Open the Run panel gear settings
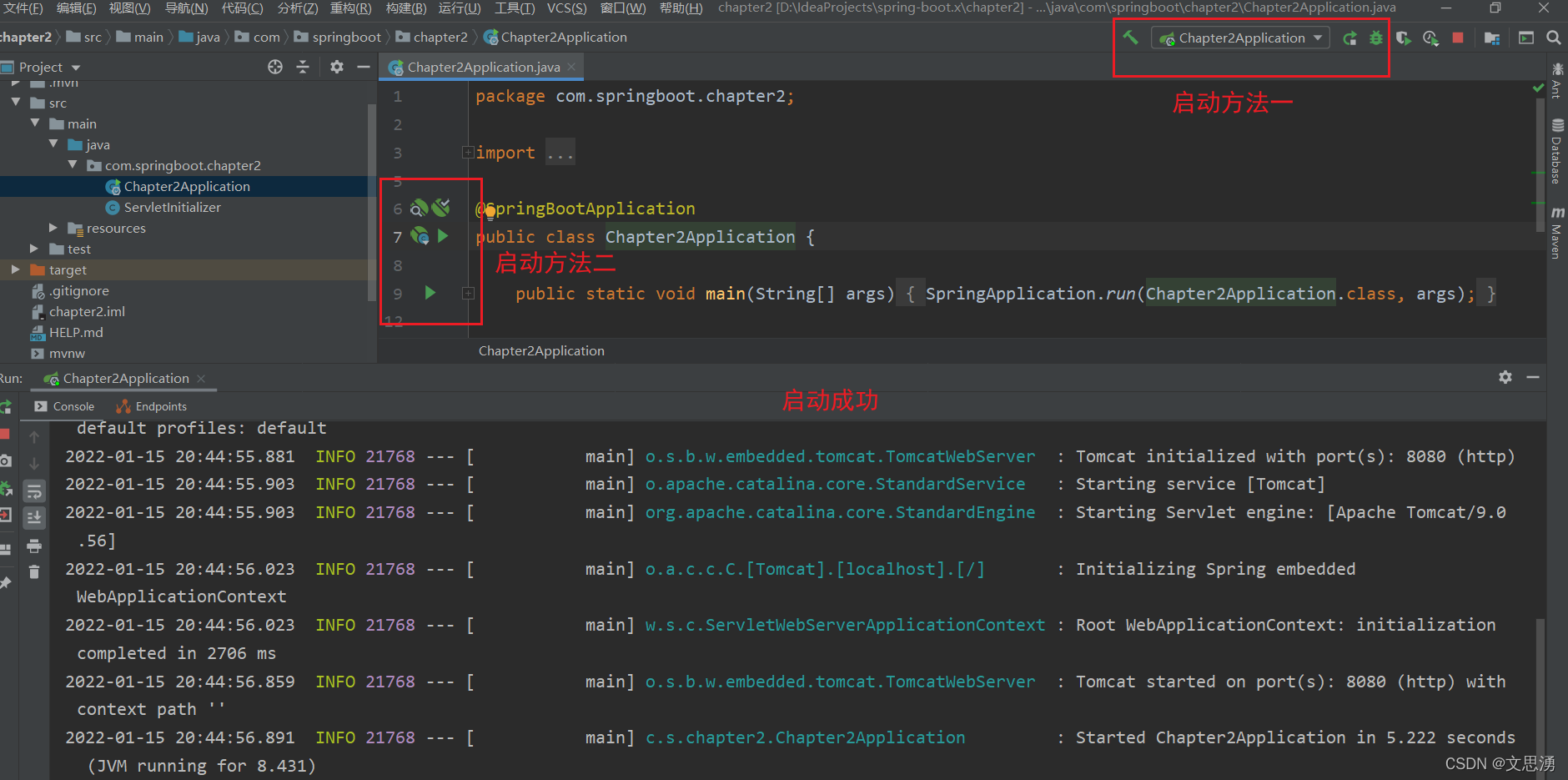 coord(1505,377)
